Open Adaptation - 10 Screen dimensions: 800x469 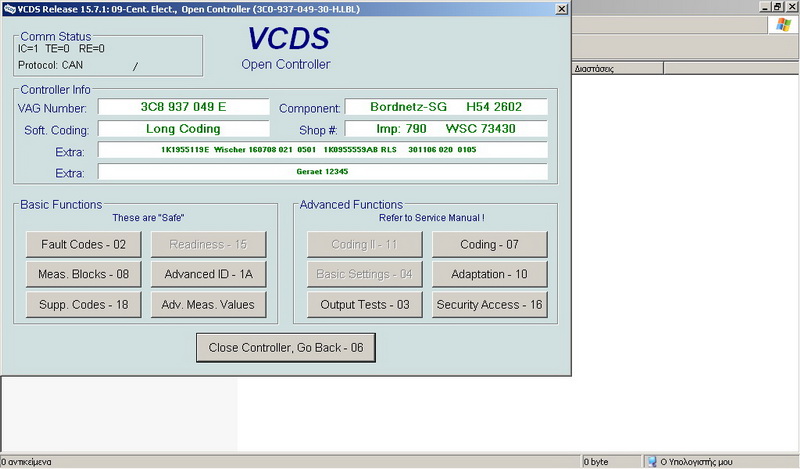(x=490, y=275)
